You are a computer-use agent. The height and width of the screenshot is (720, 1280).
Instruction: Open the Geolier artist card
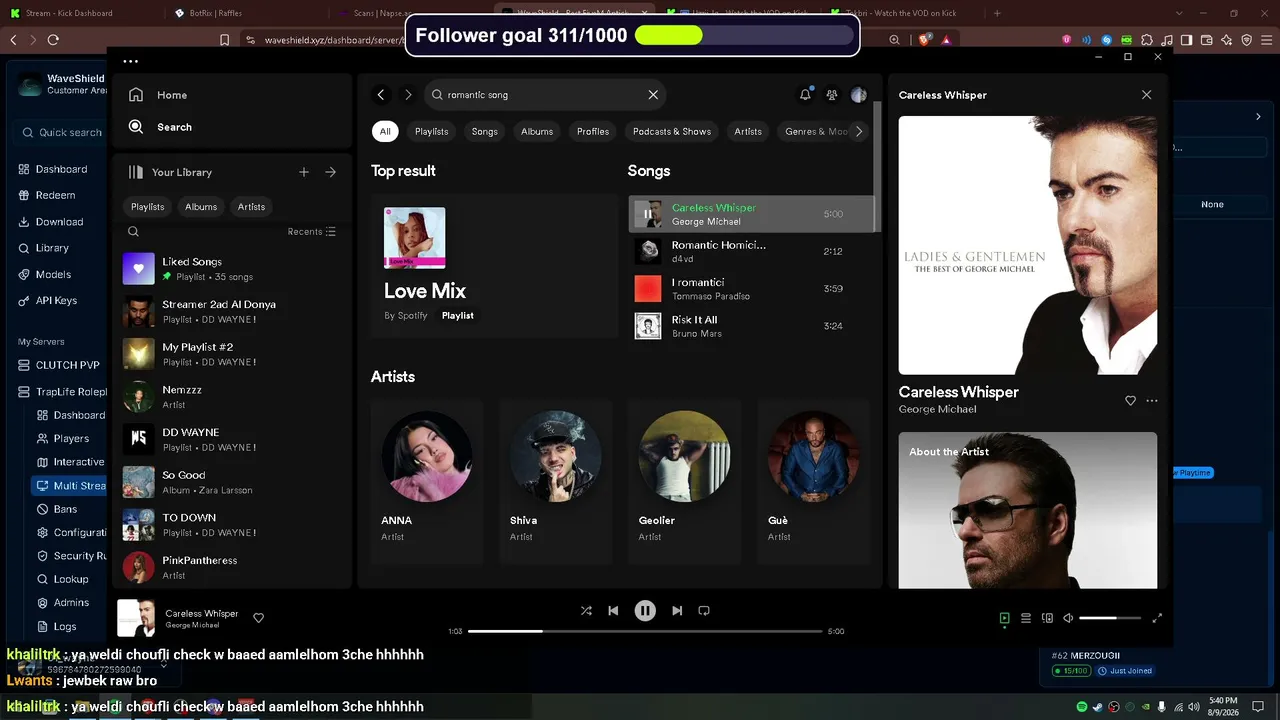685,481
